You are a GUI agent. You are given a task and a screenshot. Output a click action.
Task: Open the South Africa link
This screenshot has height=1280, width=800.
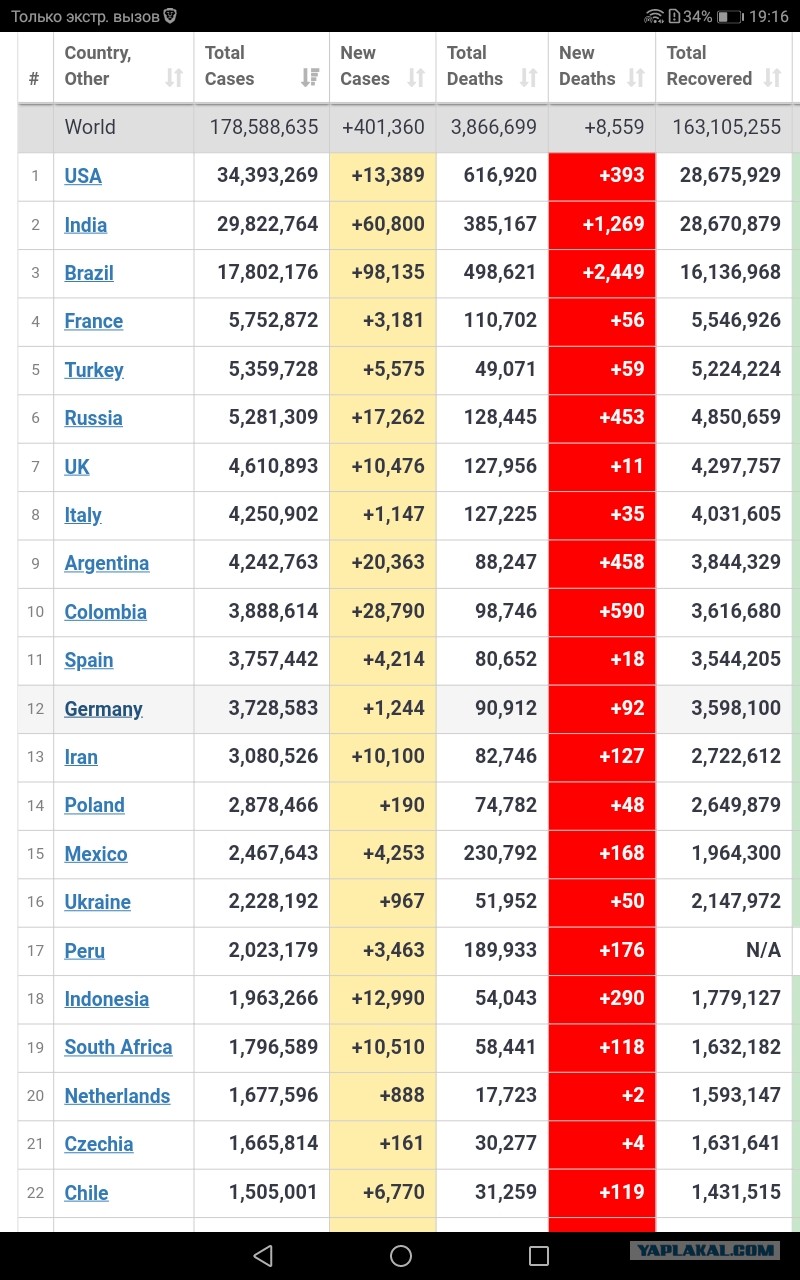[x=119, y=1047]
